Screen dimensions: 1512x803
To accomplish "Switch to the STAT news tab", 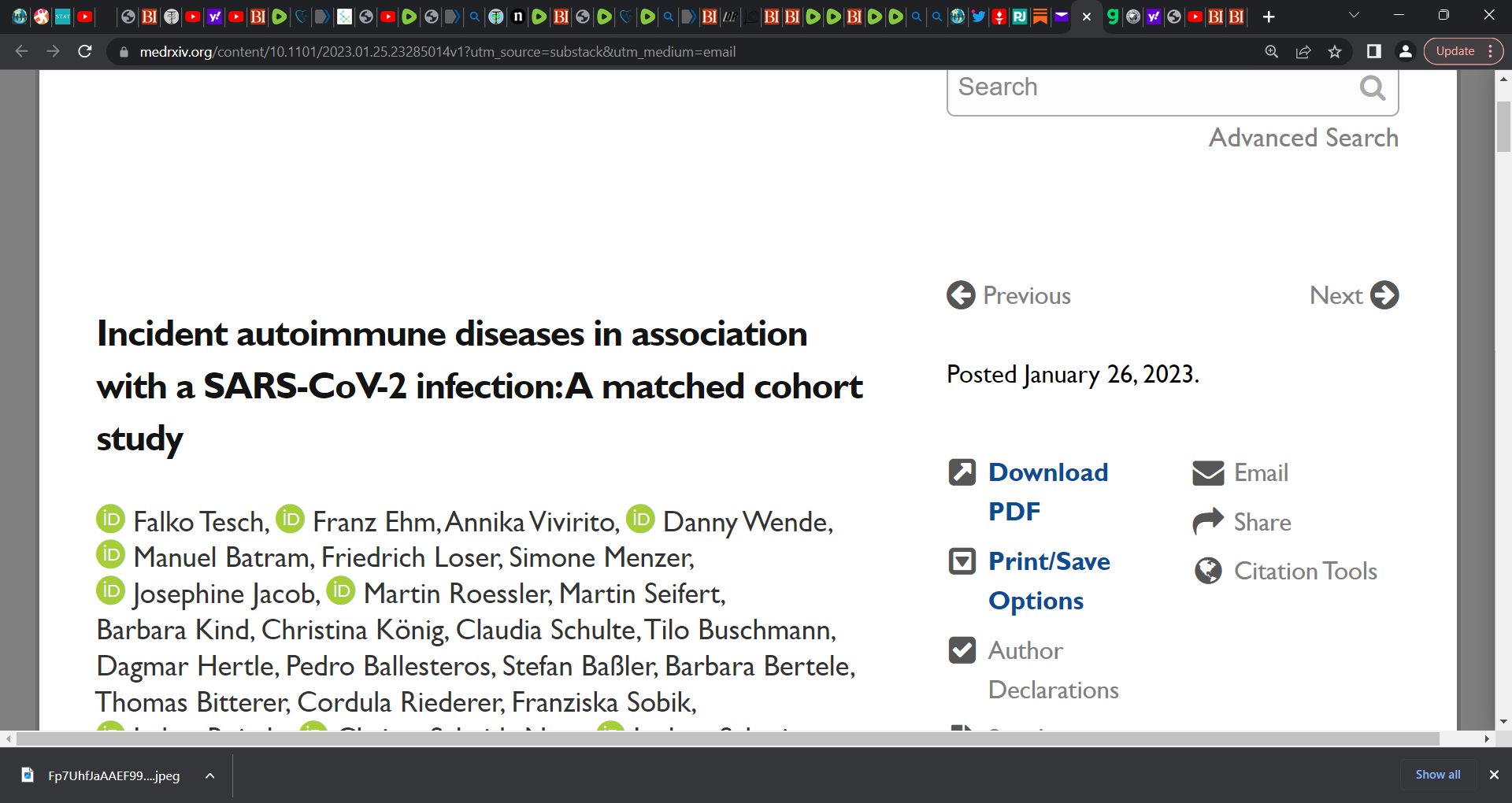I will pyautogui.click(x=63, y=17).
